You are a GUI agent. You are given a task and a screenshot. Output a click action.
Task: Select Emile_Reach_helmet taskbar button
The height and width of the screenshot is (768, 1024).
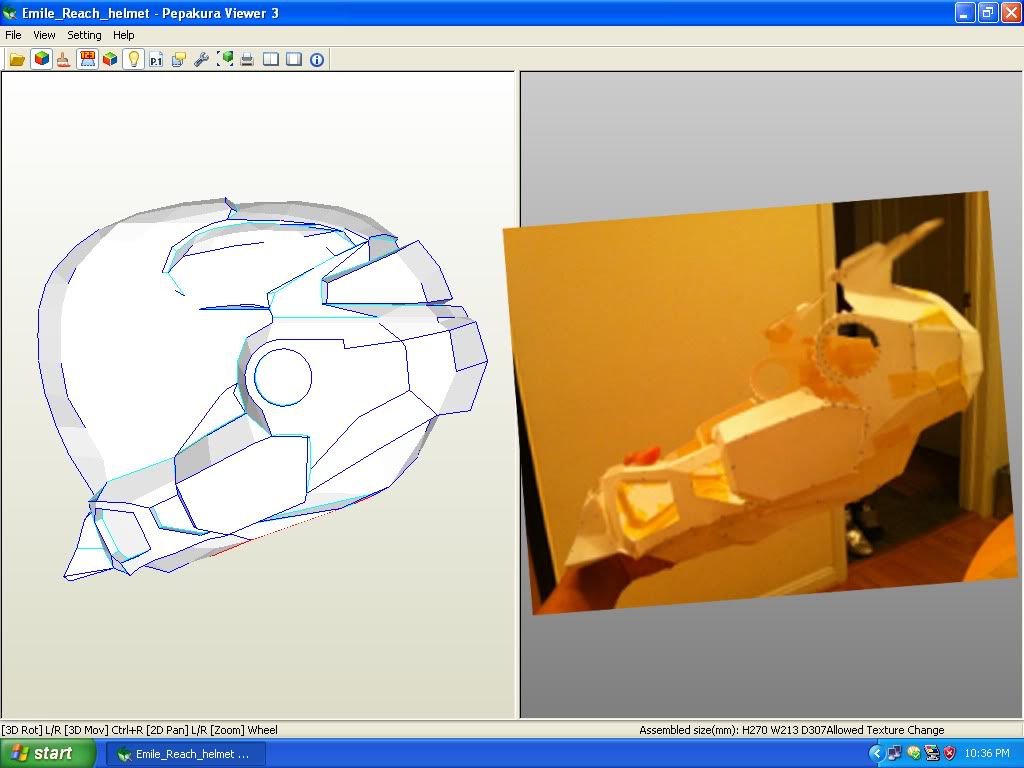click(x=186, y=754)
